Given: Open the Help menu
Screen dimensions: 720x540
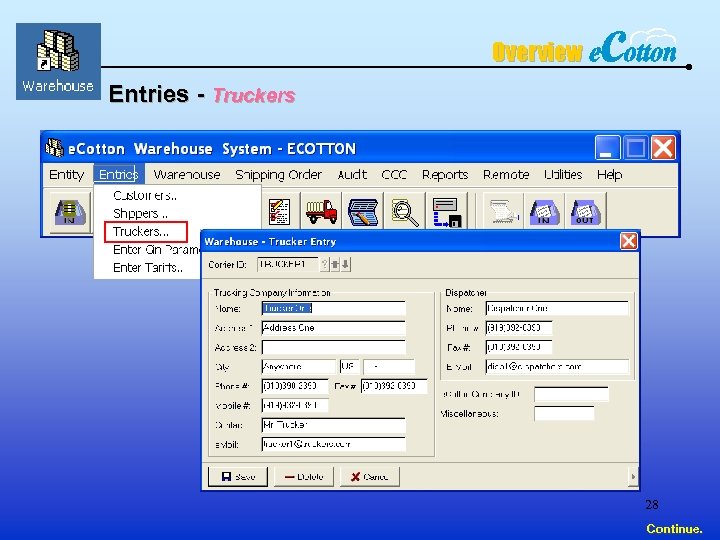Looking at the screenshot, I should point(609,174).
